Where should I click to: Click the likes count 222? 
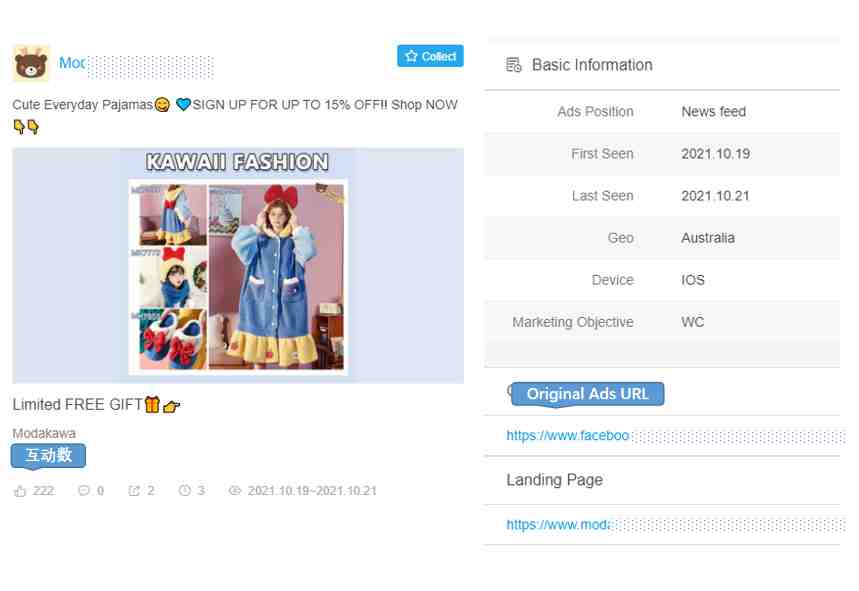(x=43, y=491)
